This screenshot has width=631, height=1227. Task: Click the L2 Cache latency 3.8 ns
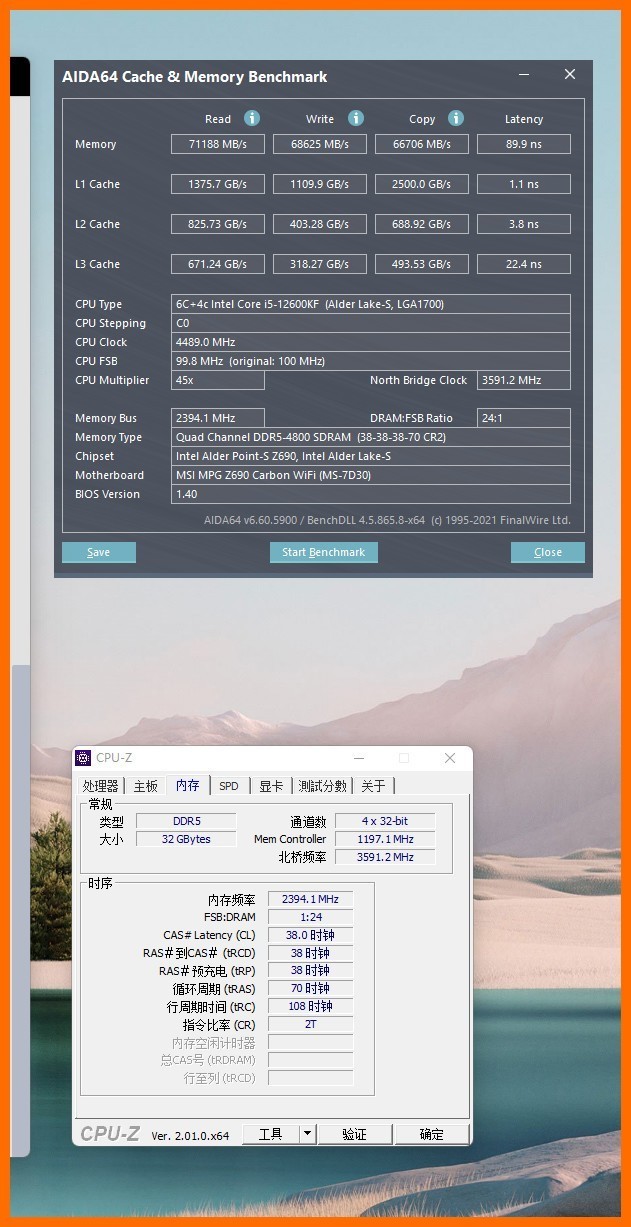[x=524, y=224]
